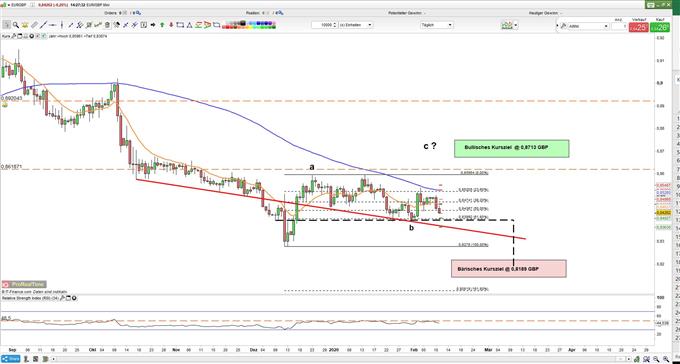Pick the horizontal line tool
The width and height of the screenshot is (680, 364).
(x=52, y=25)
